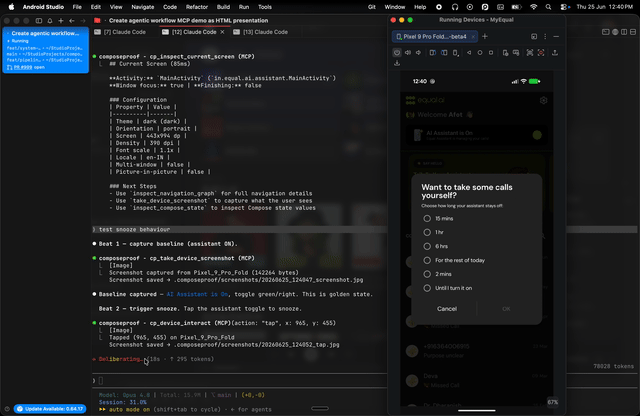Viewport: 640px width, 416px height.
Task: Click the 'AI Assistant is On' highlighted text
Action: [197, 294]
